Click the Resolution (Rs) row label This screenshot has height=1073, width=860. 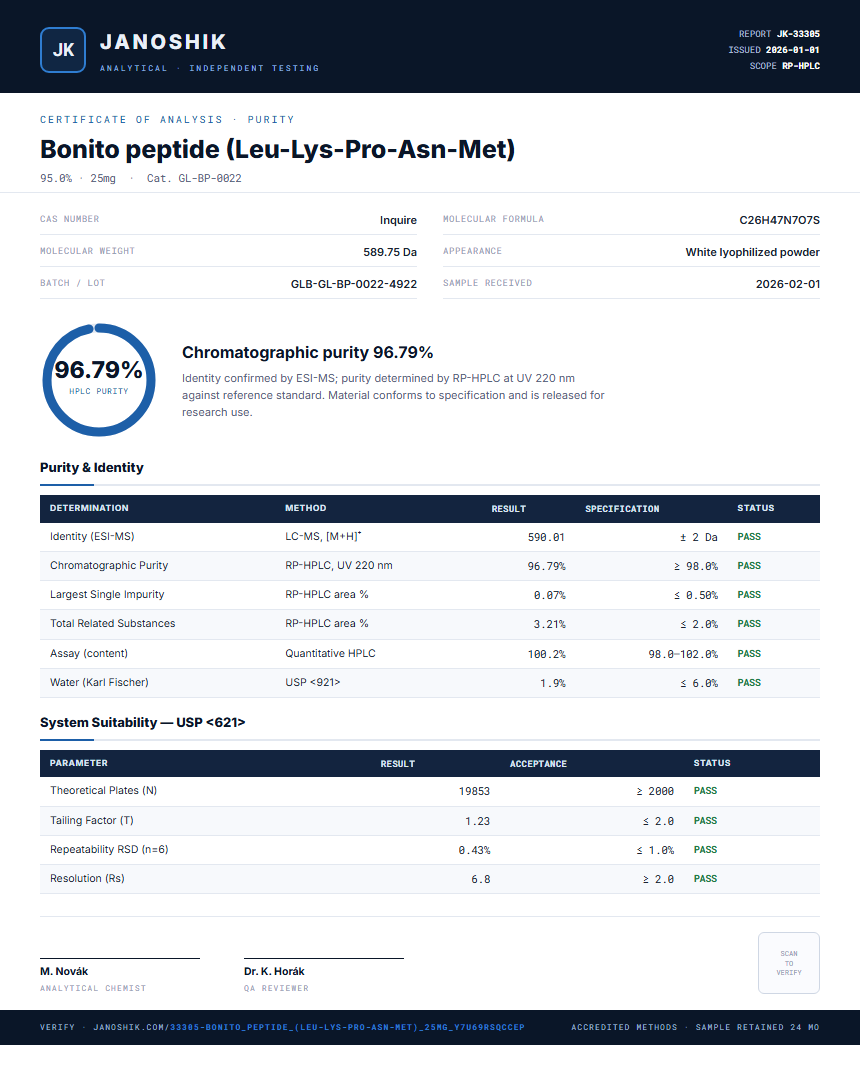pyautogui.click(x=87, y=879)
